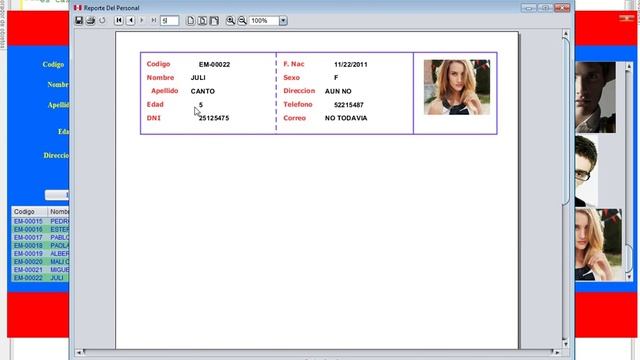This screenshot has height=360, width=640.
Task: Click the Zoom In magnifier icon
Action: (230, 20)
